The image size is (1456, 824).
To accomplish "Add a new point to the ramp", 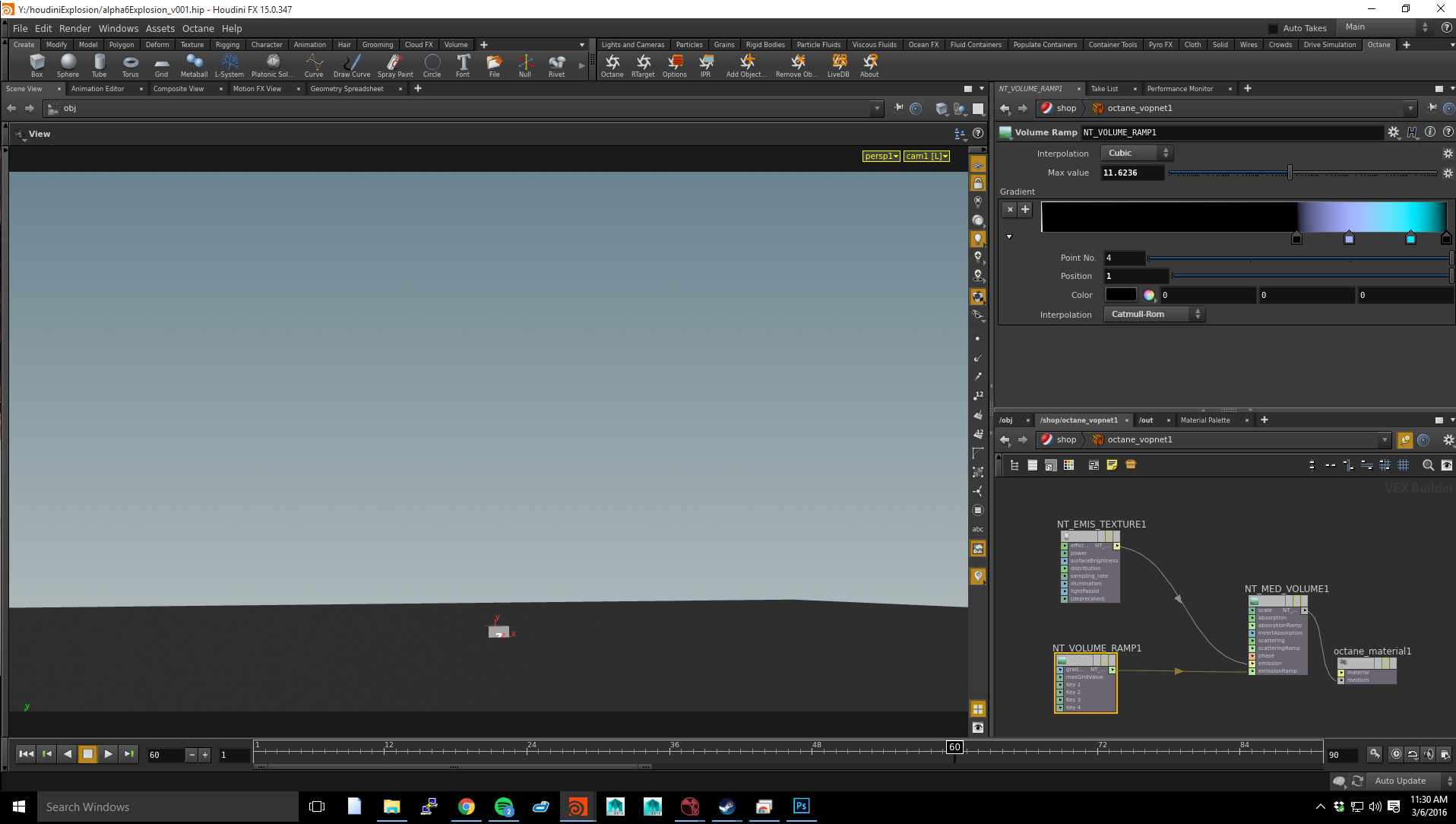I will 1025,210.
